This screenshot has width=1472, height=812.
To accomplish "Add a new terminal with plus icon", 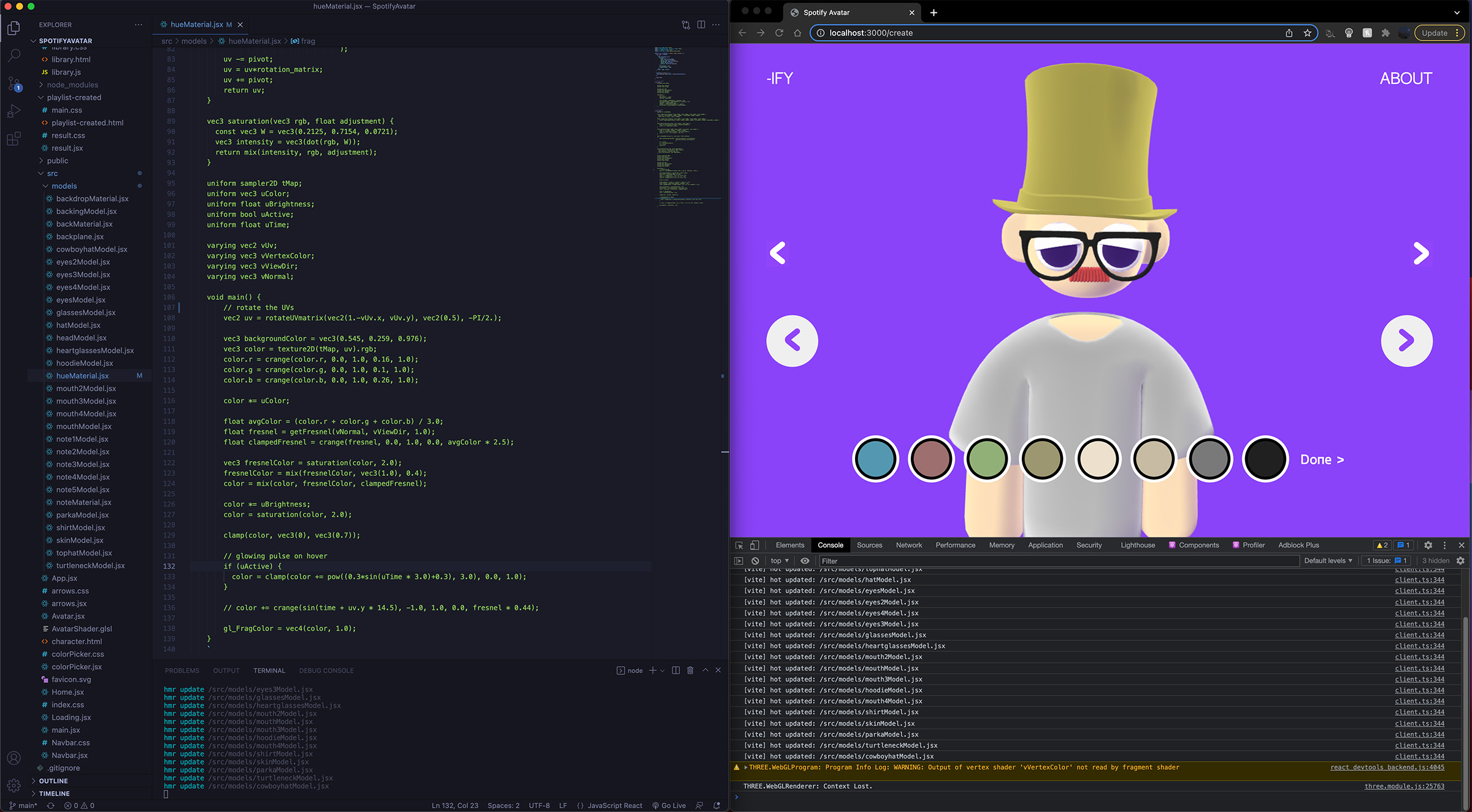I will [653, 670].
